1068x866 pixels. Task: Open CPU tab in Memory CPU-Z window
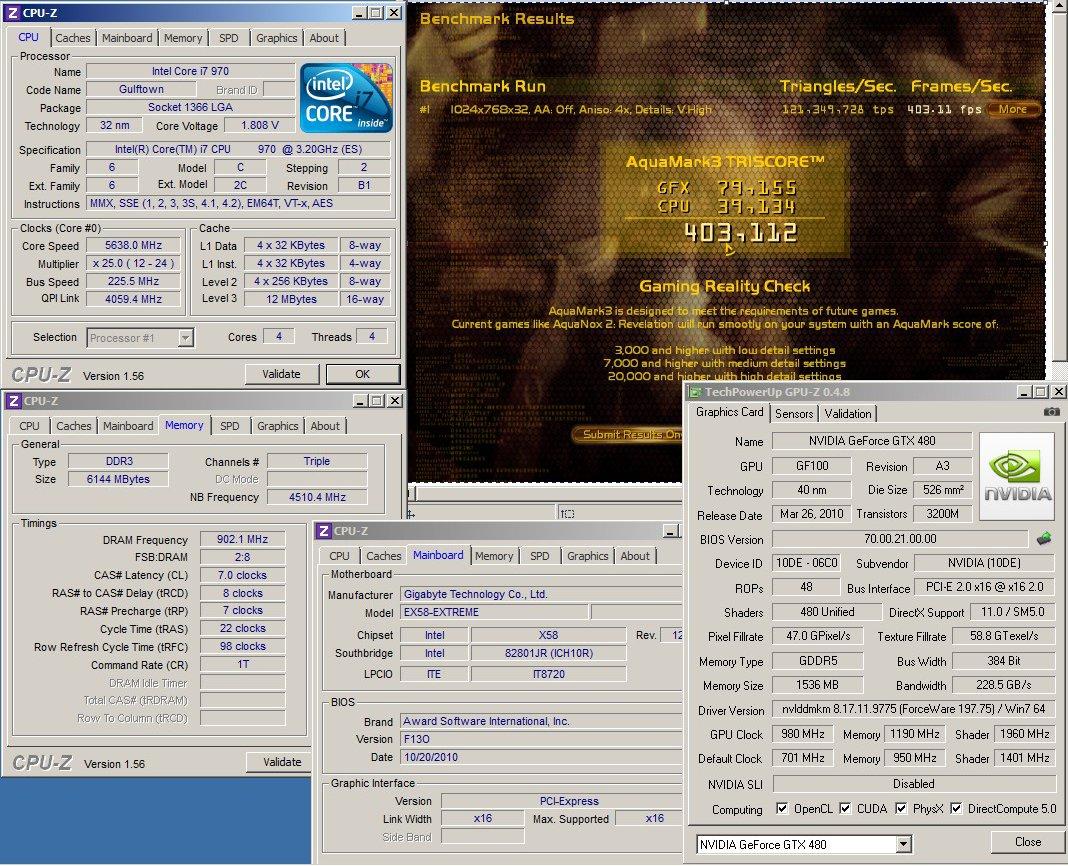pyautogui.click(x=29, y=426)
